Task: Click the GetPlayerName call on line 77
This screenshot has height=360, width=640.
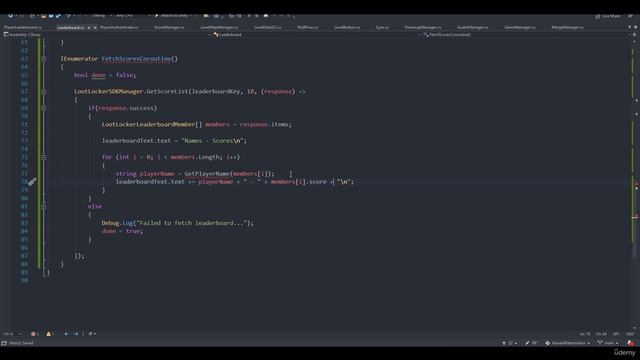Action: (x=207, y=173)
